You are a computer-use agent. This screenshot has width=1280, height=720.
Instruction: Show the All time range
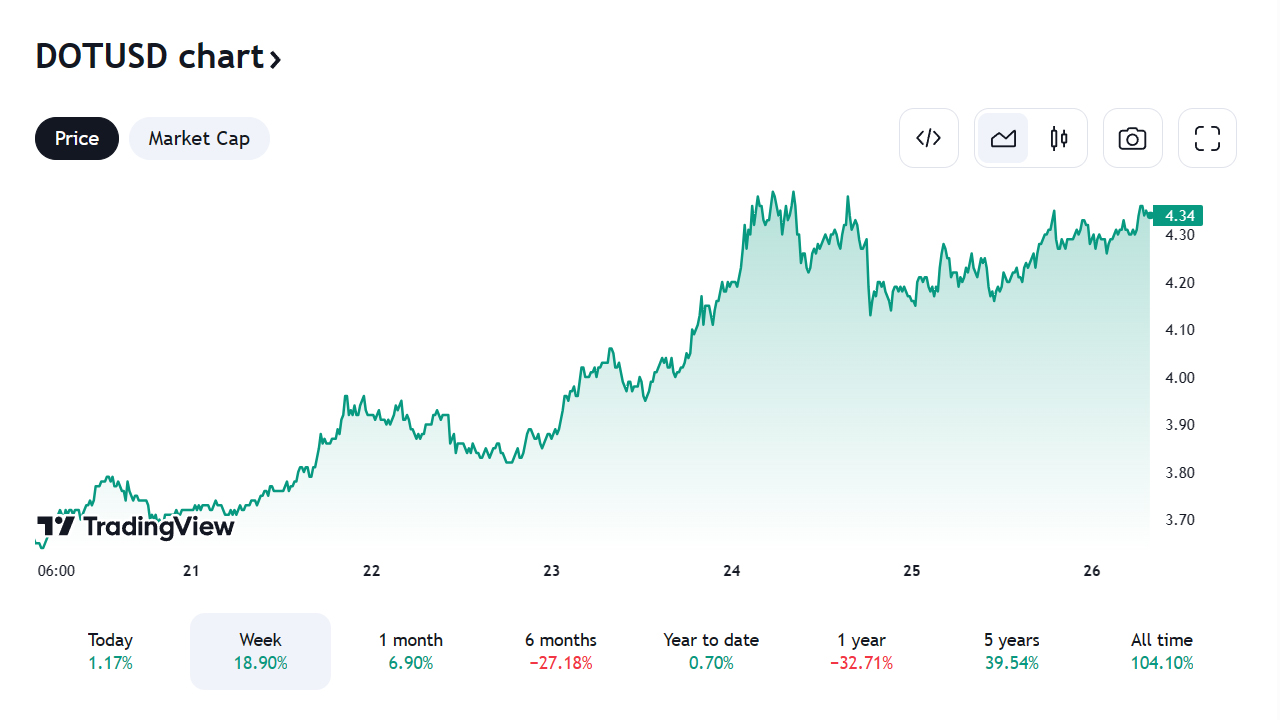(1161, 651)
